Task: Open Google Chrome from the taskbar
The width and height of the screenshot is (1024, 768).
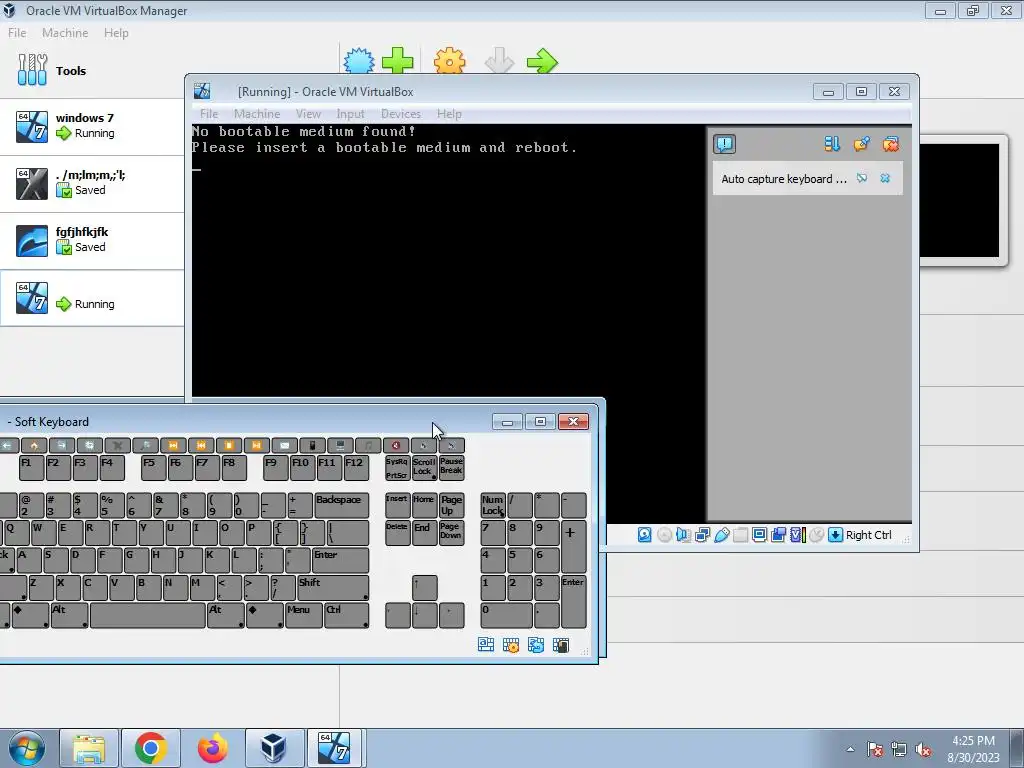Action: (150, 748)
